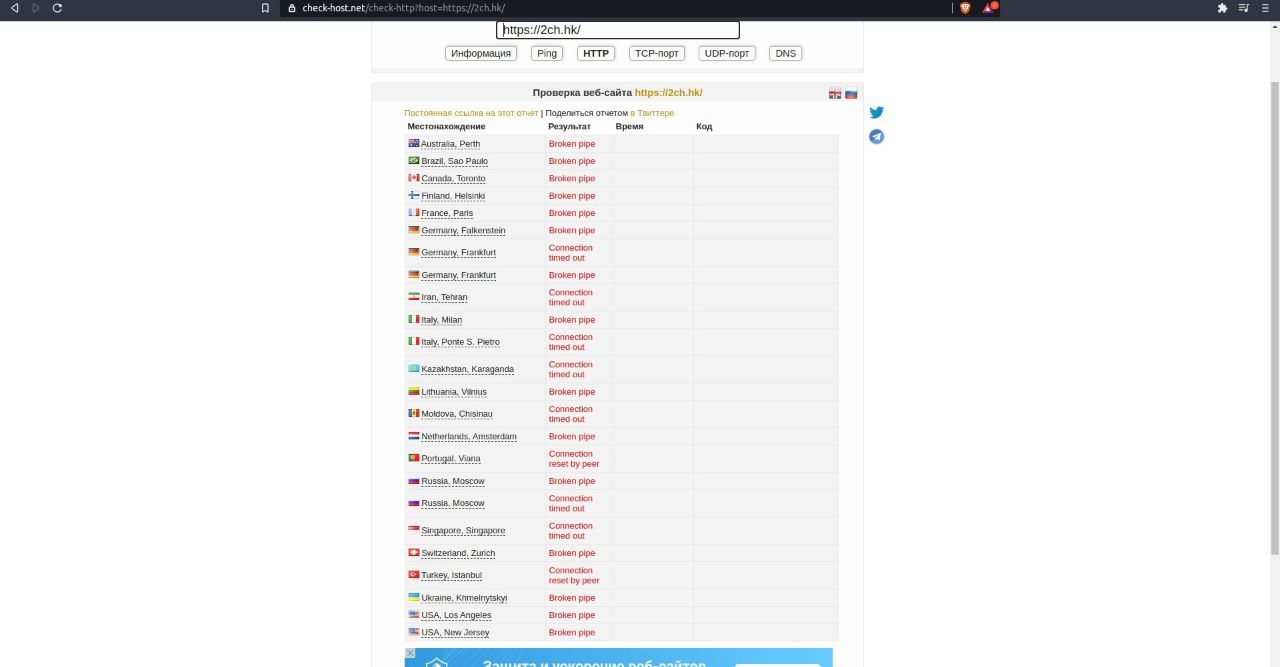Click the Iran flag icon
The image size is (1280, 667).
coord(414,297)
